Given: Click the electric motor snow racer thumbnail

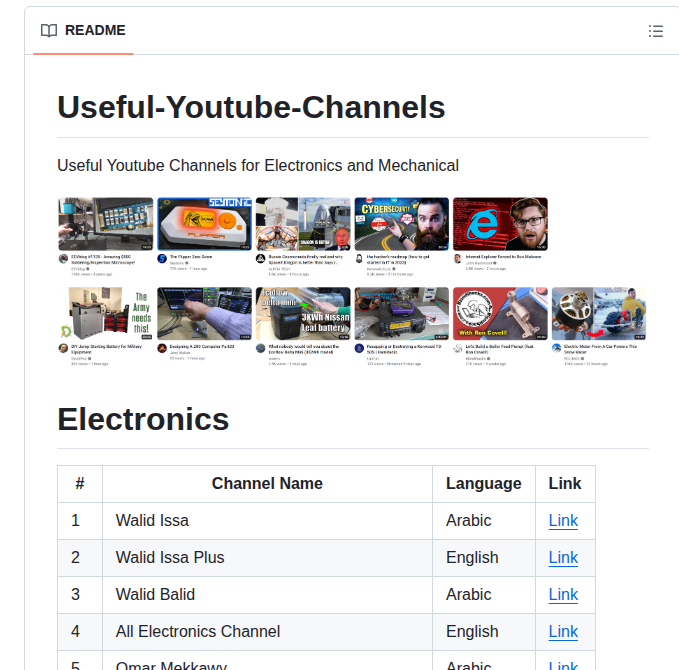Looking at the screenshot, I should click(599, 314).
